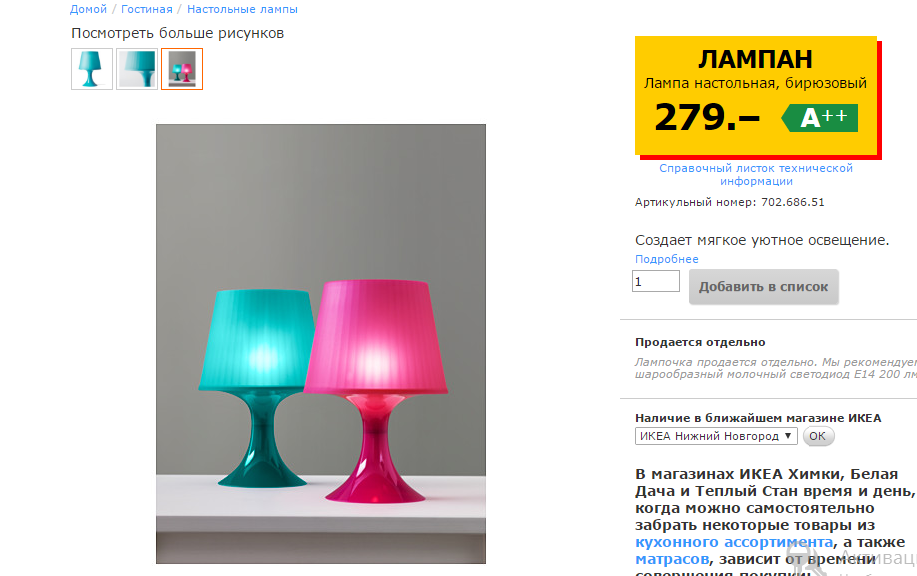Open the Подробнее link
The image size is (917, 576).
click(667, 259)
